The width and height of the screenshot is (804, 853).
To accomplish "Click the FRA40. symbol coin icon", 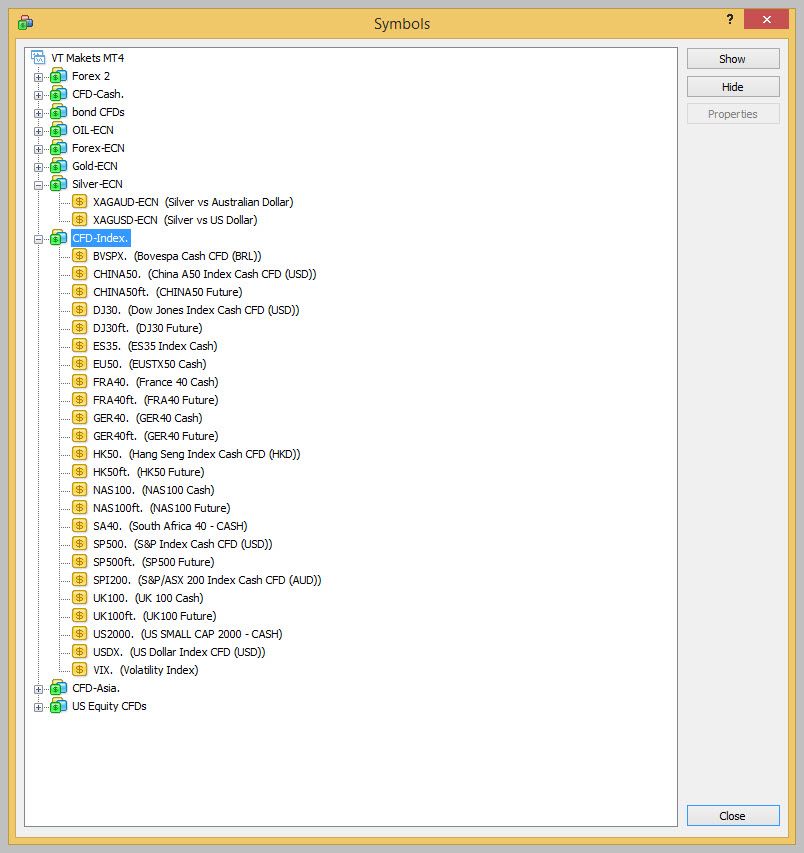I will pyautogui.click(x=79, y=381).
